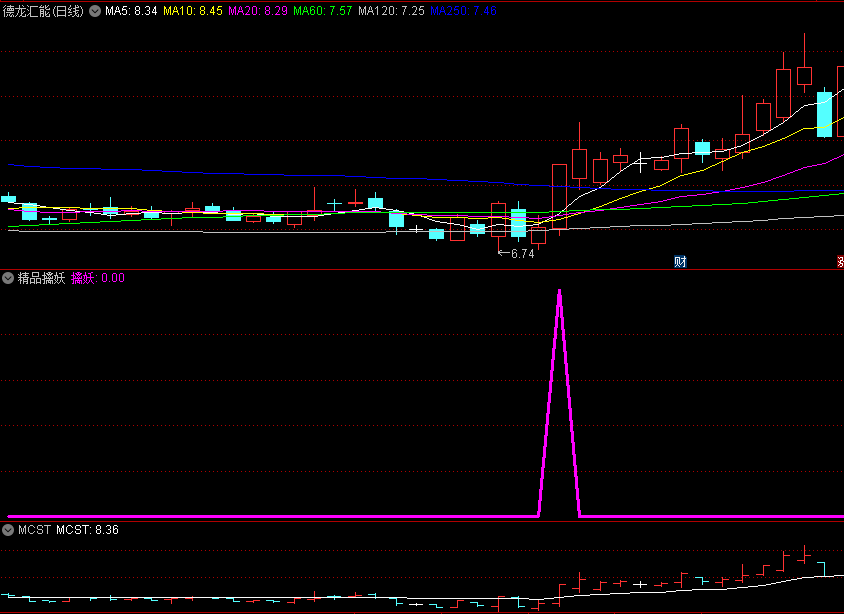Click the 财 financial marker icon

tap(680, 262)
